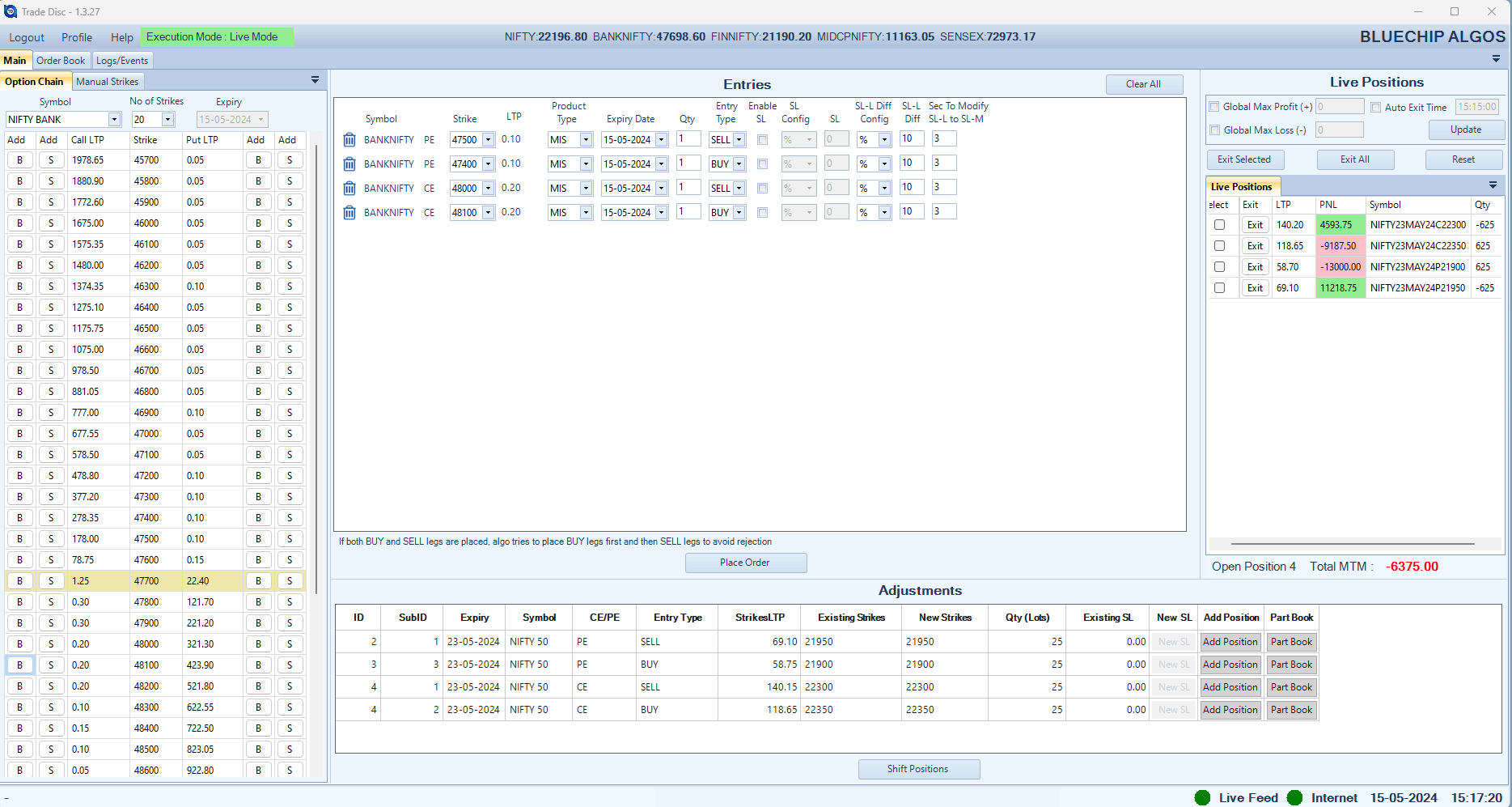Open the strike dropdown showing 47500
Image resolution: width=1512 pixels, height=807 pixels.
click(488, 140)
